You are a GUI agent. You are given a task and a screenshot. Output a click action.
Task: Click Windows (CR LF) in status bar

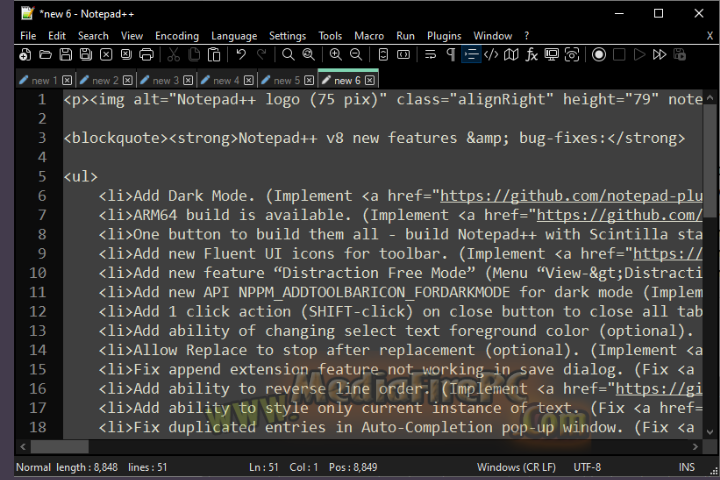[516, 467]
